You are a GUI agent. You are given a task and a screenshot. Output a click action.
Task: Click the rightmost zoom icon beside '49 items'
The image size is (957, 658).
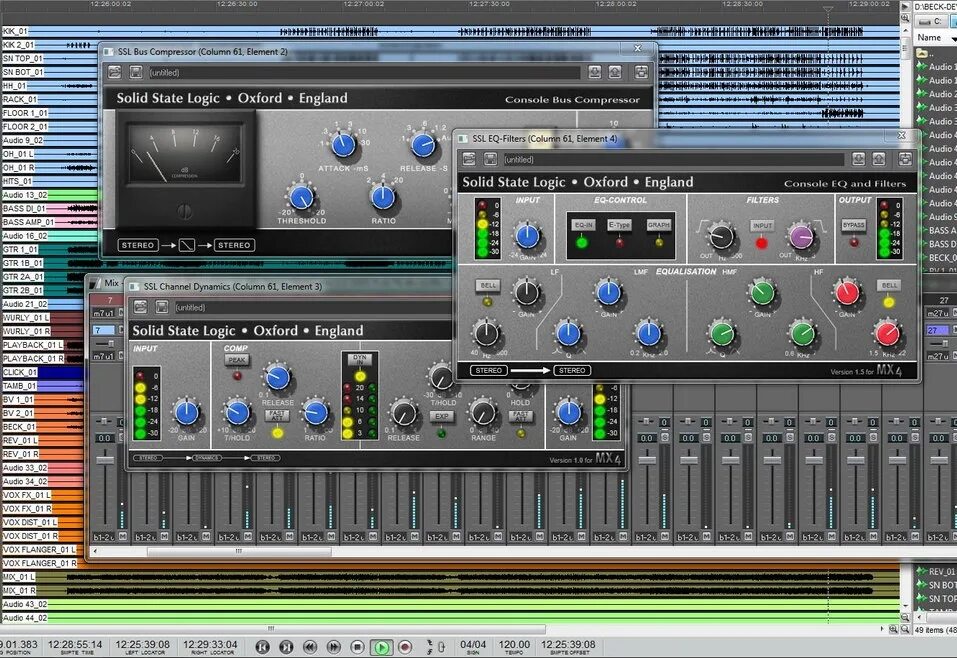(x=905, y=629)
